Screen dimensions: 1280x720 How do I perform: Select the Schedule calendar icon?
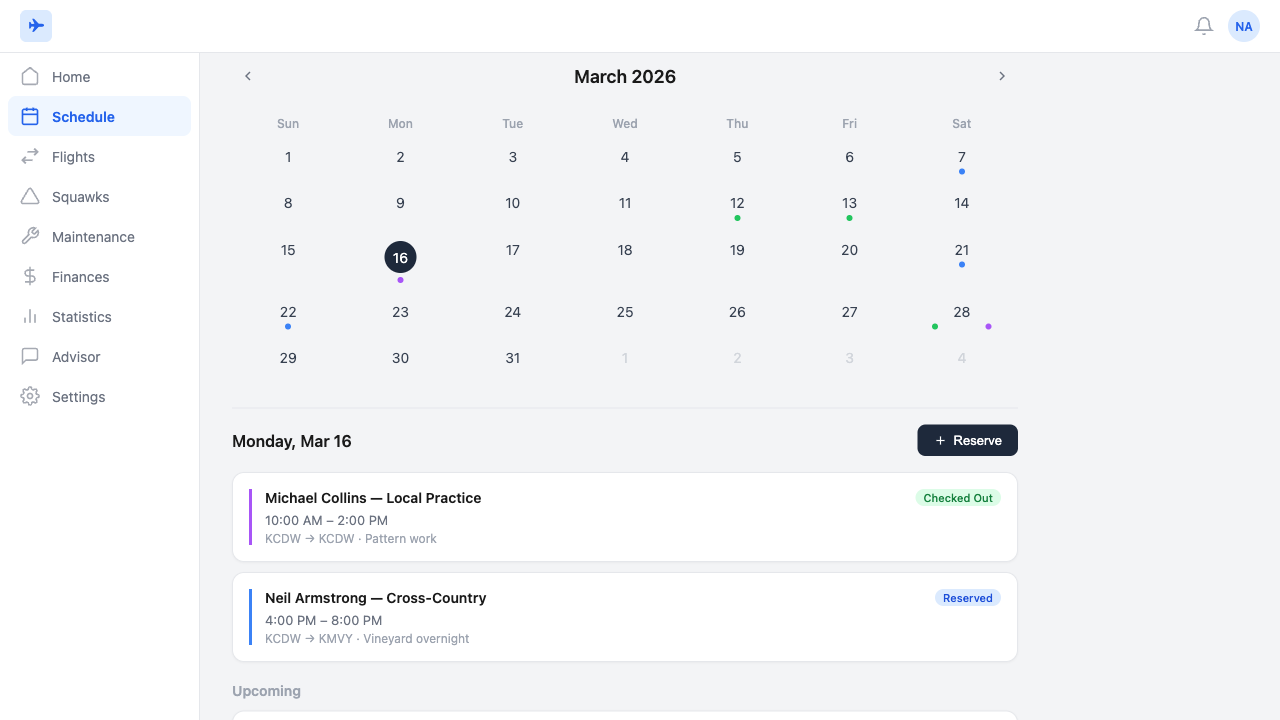[x=31, y=116]
